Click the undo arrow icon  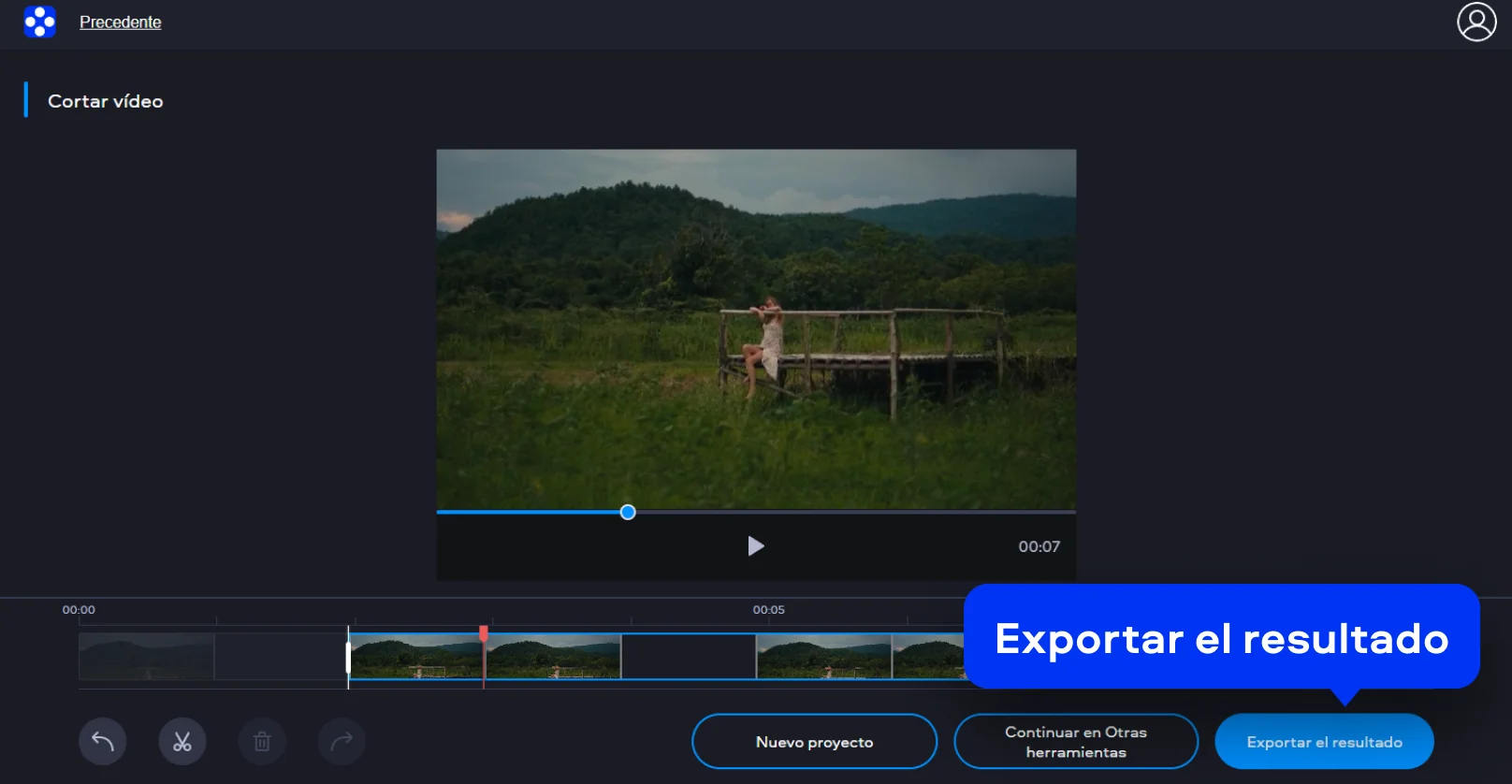(103, 742)
